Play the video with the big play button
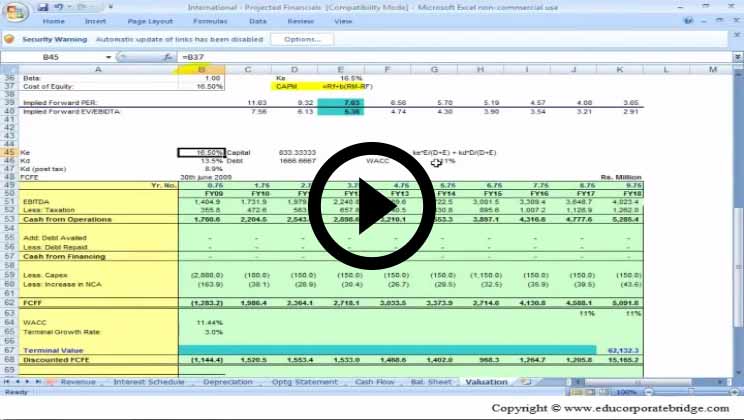This screenshot has width=744, height=420. point(372,205)
